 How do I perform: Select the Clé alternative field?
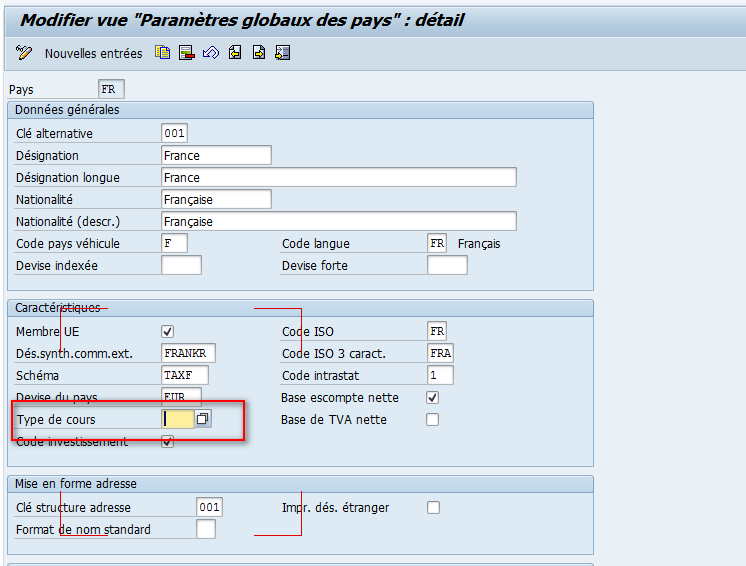click(x=174, y=133)
